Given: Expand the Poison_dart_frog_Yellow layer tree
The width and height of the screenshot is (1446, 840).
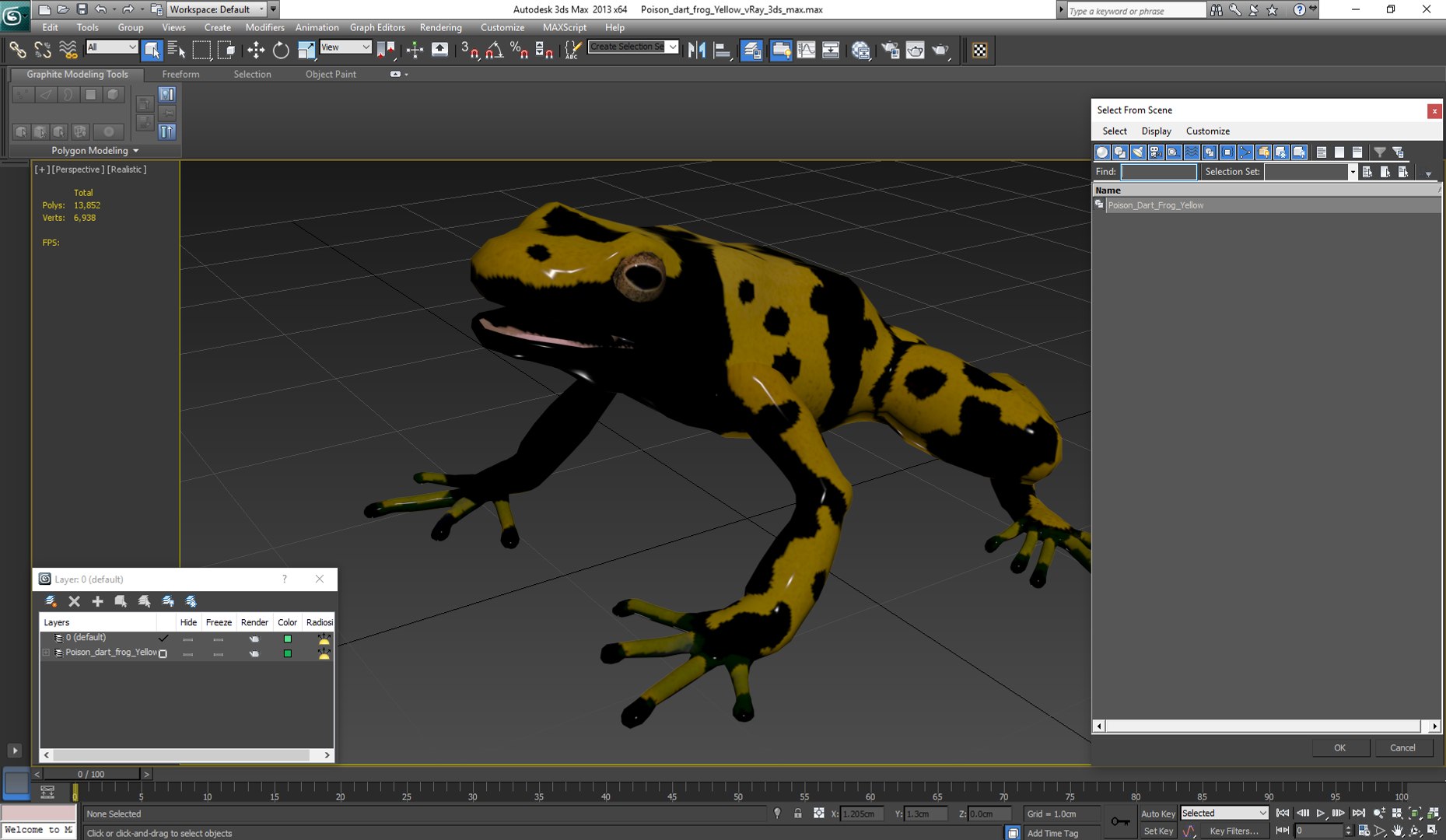Looking at the screenshot, I should pyautogui.click(x=47, y=653).
